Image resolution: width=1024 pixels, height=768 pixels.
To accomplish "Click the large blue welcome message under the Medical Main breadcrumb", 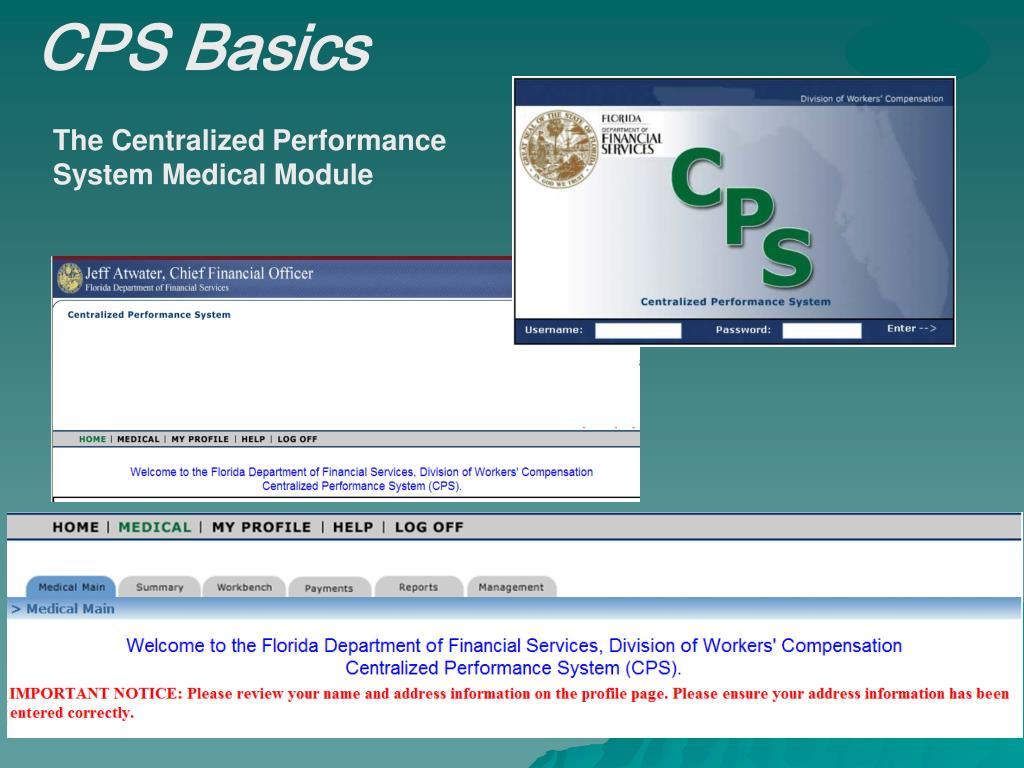I will click(x=514, y=657).
